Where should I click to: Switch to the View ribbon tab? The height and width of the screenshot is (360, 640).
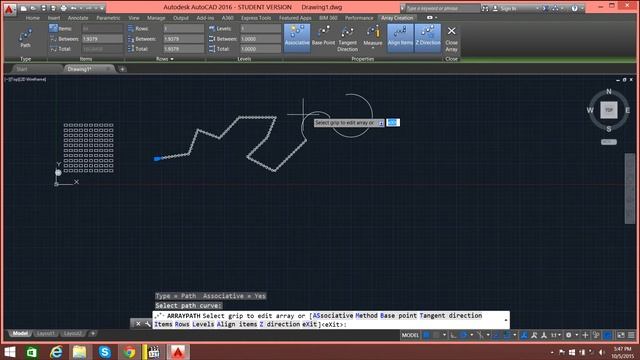(x=134, y=18)
